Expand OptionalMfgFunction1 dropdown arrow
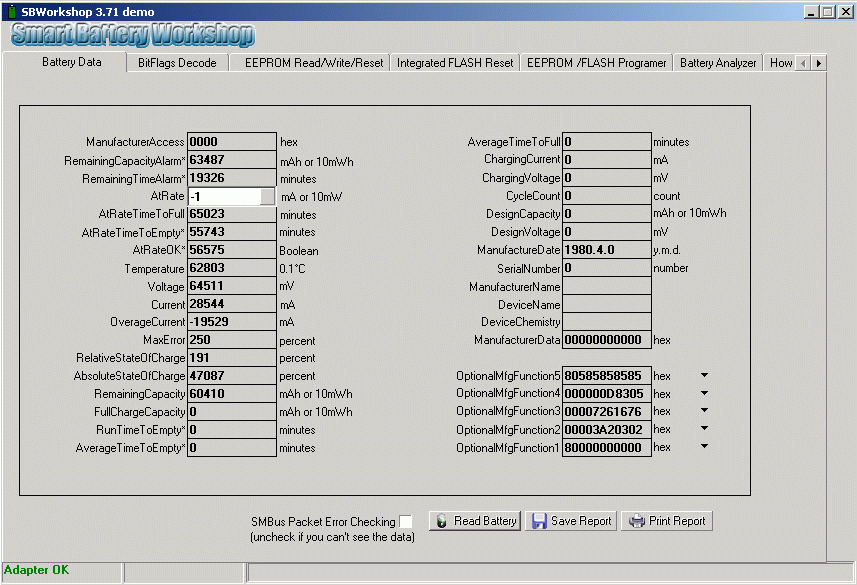 (705, 447)
